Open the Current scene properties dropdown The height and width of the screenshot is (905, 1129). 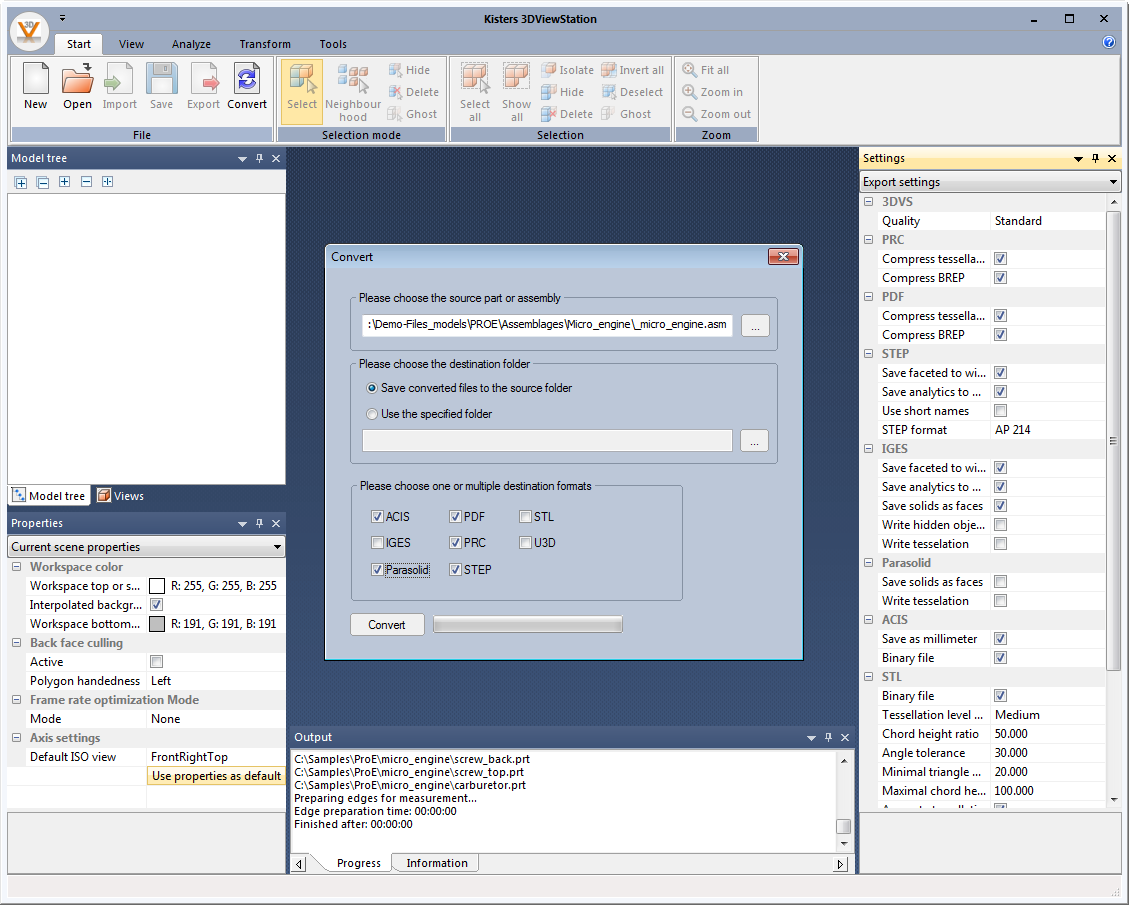click(146, 547)
